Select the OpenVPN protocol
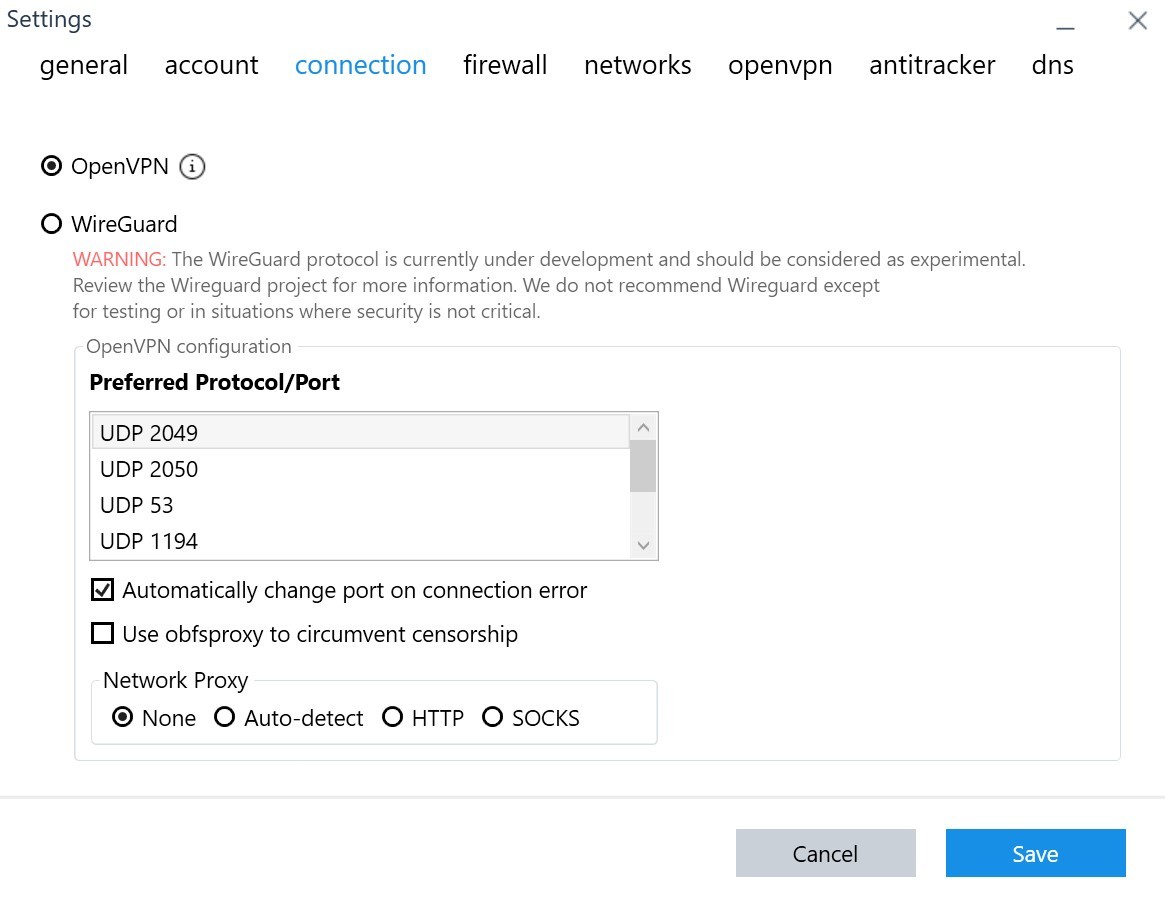The image size is (1165, 898). [x=51, y=166]
